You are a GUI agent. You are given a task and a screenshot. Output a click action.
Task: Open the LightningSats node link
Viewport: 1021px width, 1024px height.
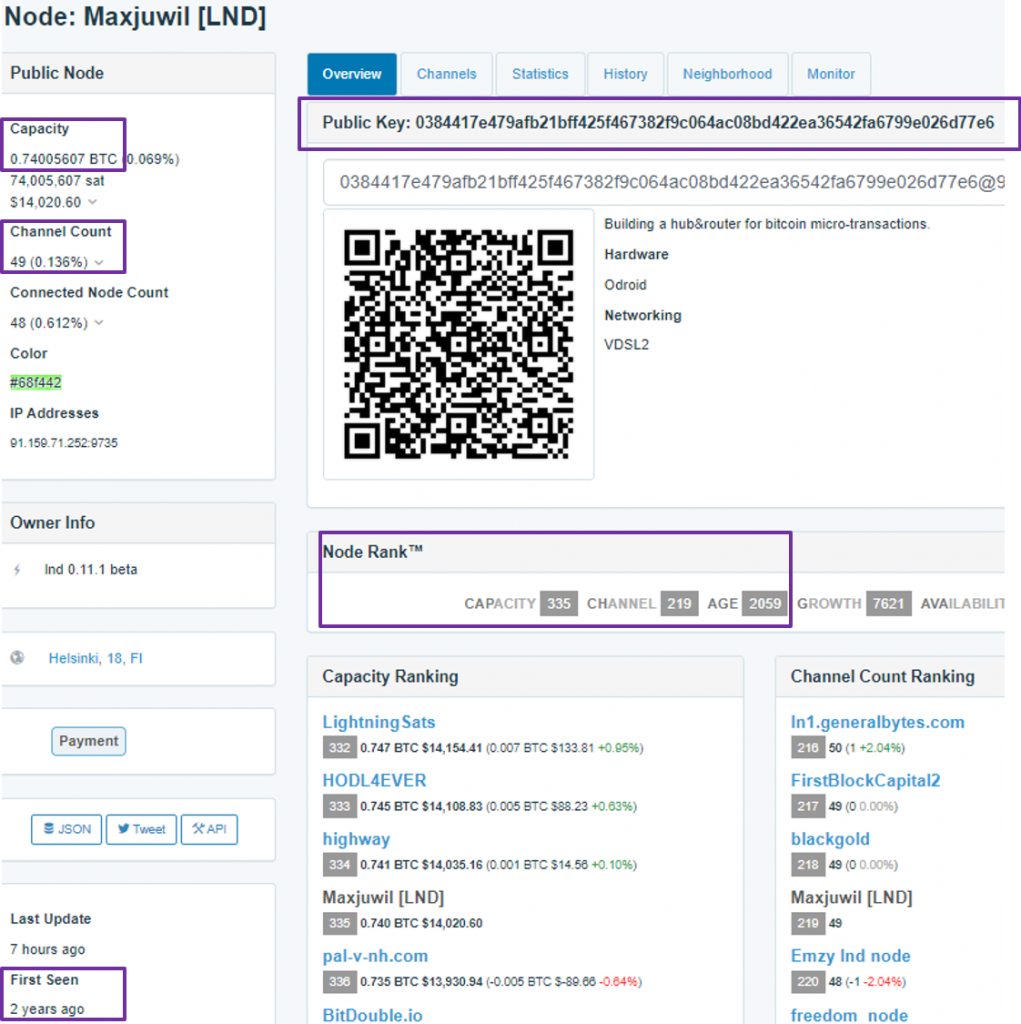[x=379, y=722]
